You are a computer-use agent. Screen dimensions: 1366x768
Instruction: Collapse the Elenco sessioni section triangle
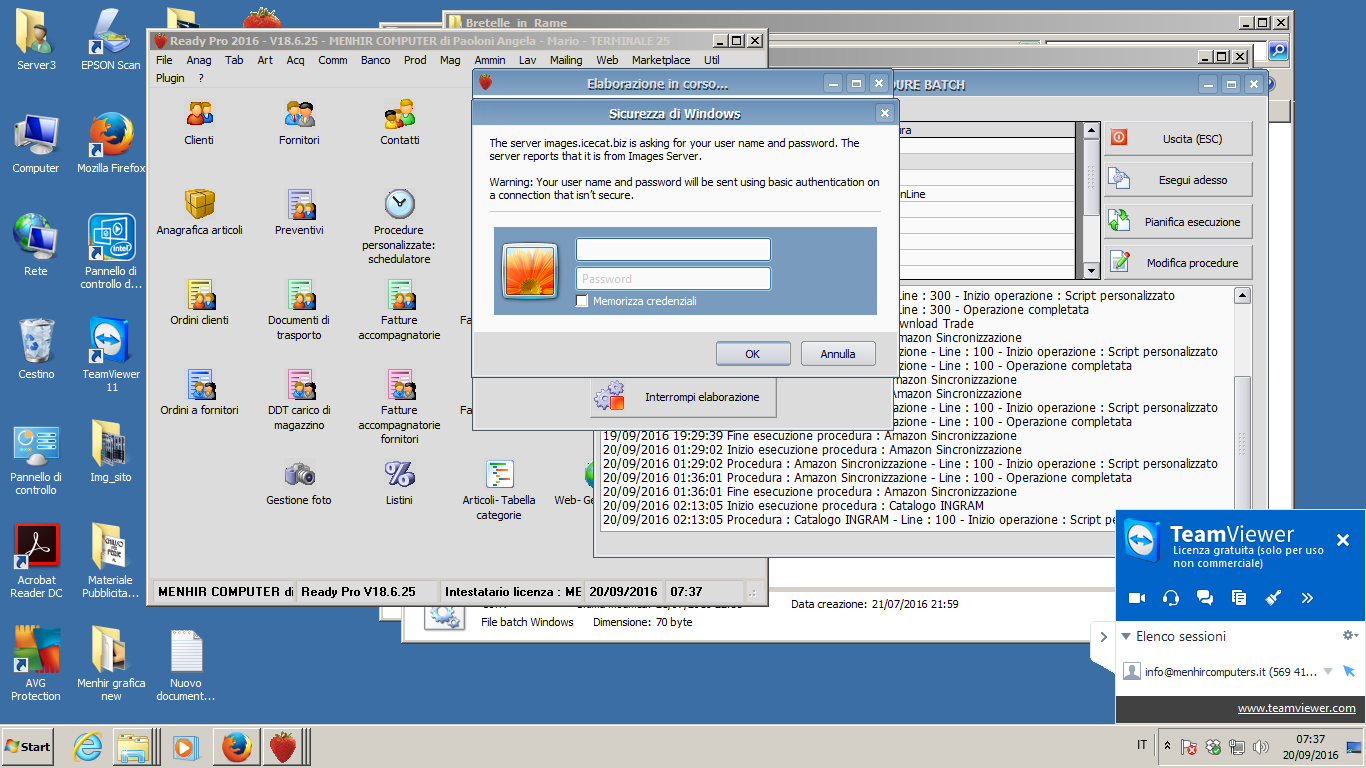[1126, 636]
